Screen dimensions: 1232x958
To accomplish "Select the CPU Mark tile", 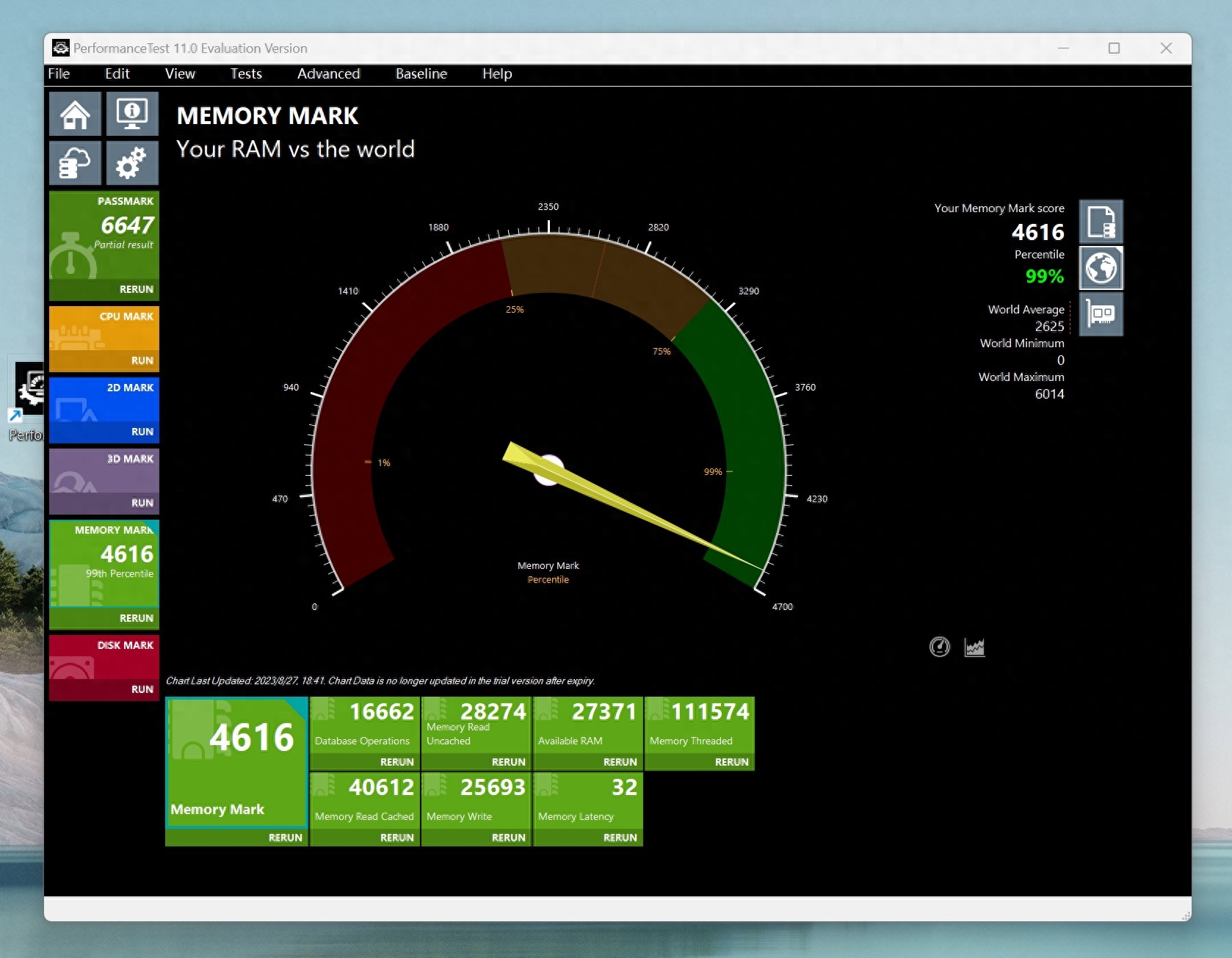I will (x=104, y=329).
